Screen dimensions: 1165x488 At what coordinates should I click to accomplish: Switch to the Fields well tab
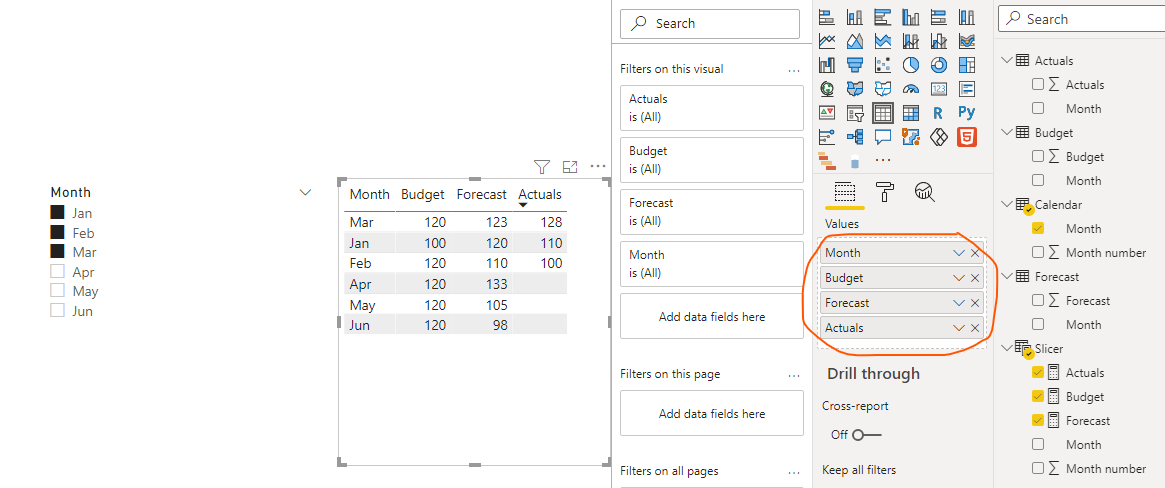point(844,192)
